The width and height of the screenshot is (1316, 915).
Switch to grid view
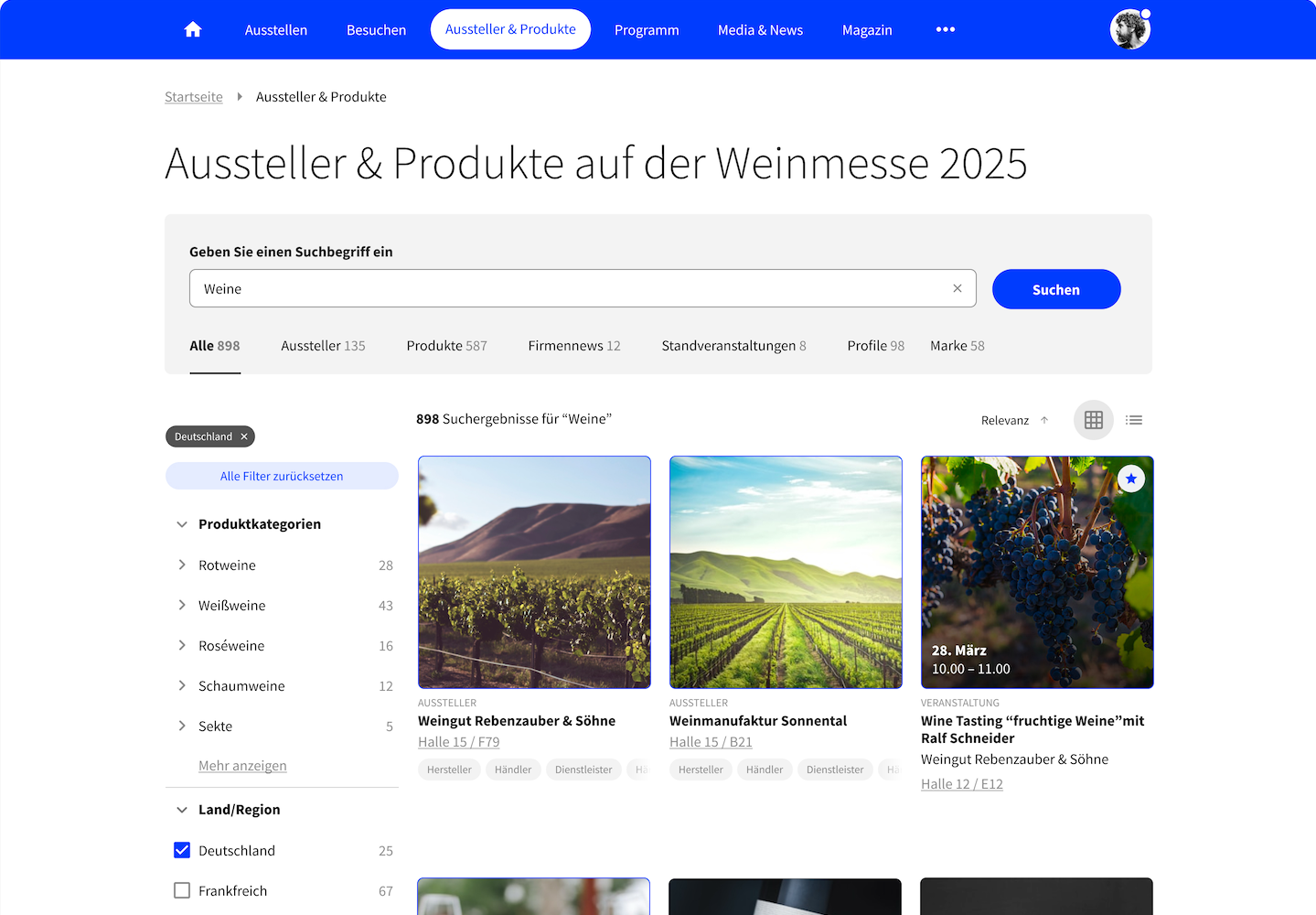(x=1094, y=420)
